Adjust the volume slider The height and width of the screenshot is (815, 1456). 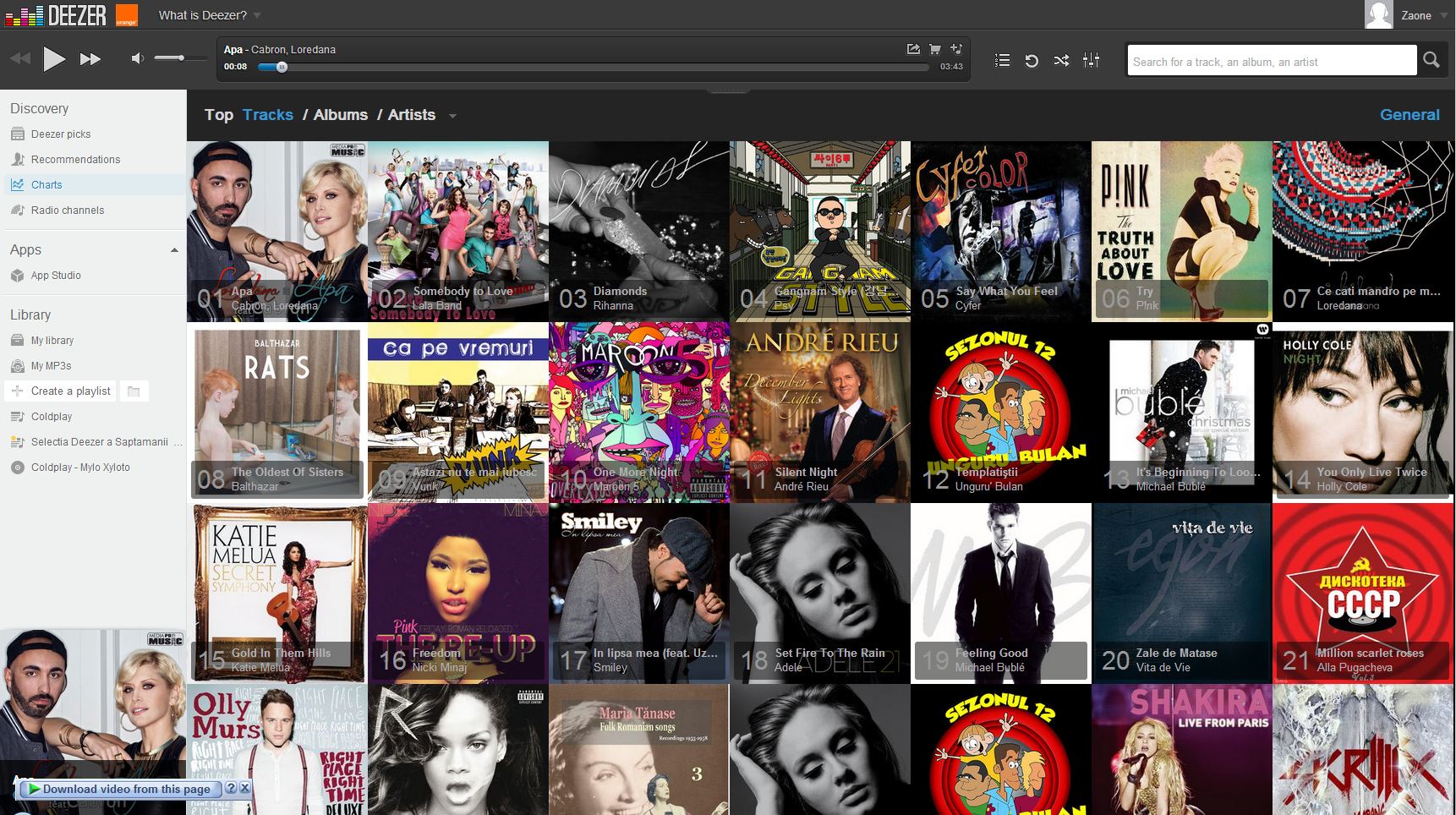[181, 58]
